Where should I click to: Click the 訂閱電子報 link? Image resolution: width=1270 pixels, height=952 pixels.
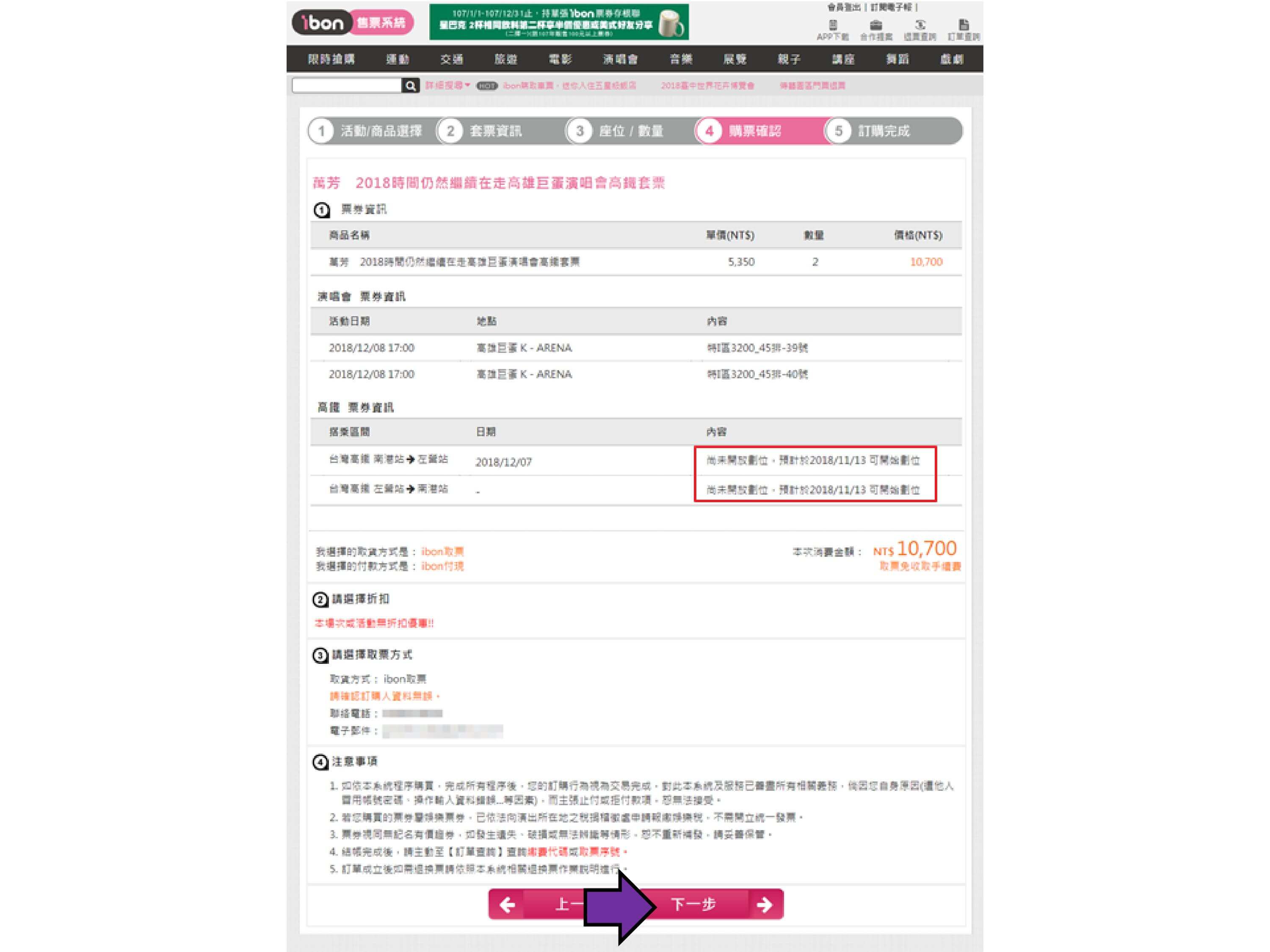point(891,8)
